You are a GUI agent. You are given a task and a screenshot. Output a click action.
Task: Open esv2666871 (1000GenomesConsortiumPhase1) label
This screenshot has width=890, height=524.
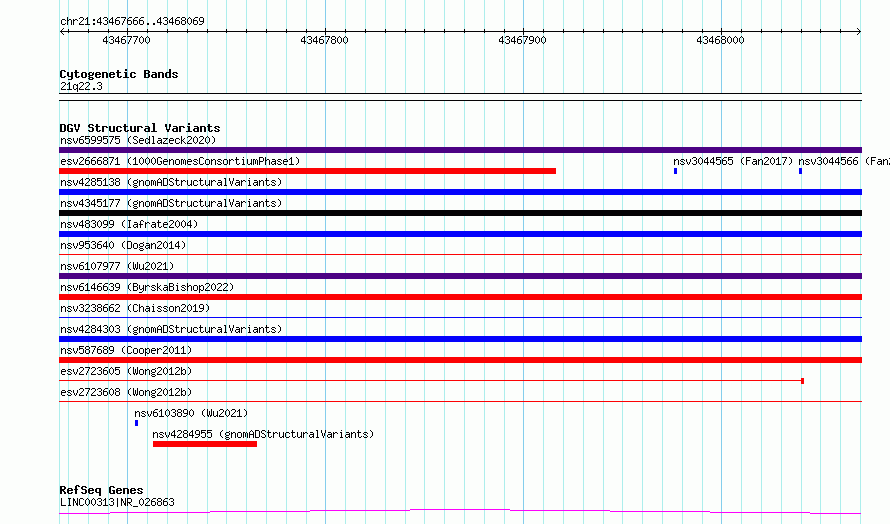[x=180, y=161]
